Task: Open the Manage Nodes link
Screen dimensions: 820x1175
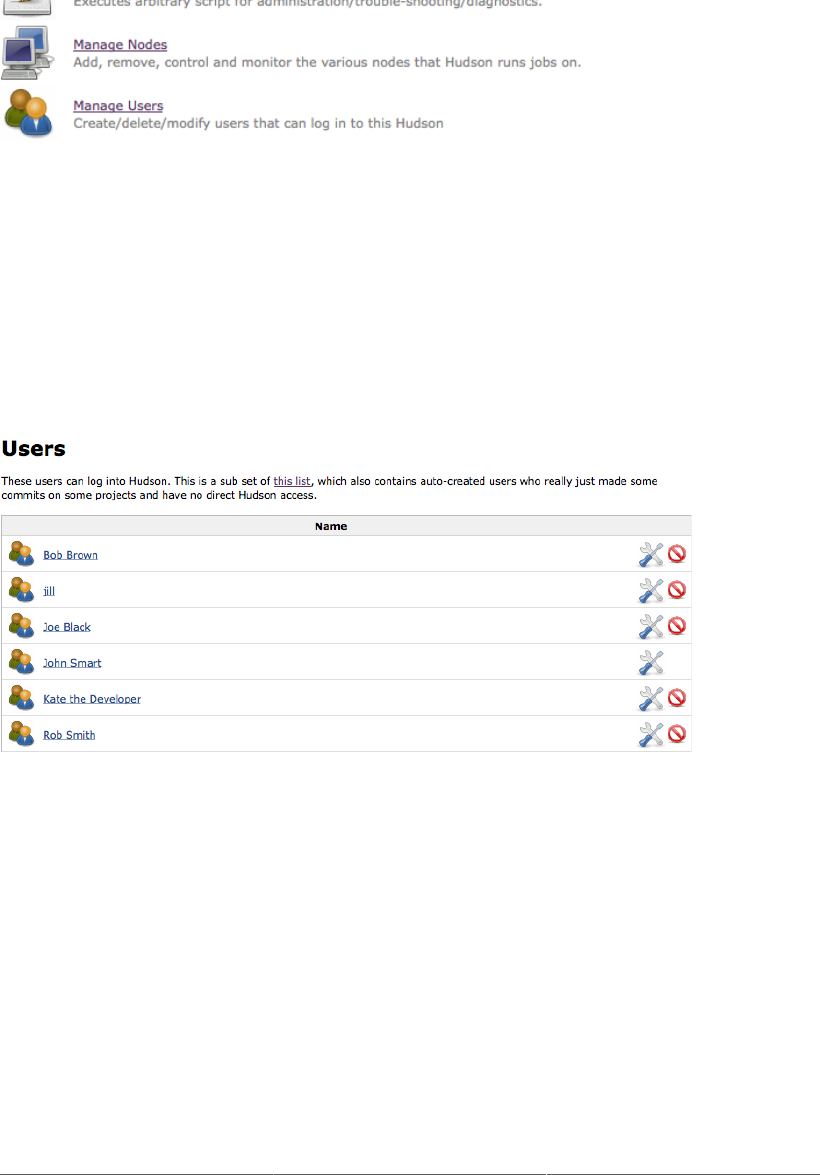Action: (120, 45)
